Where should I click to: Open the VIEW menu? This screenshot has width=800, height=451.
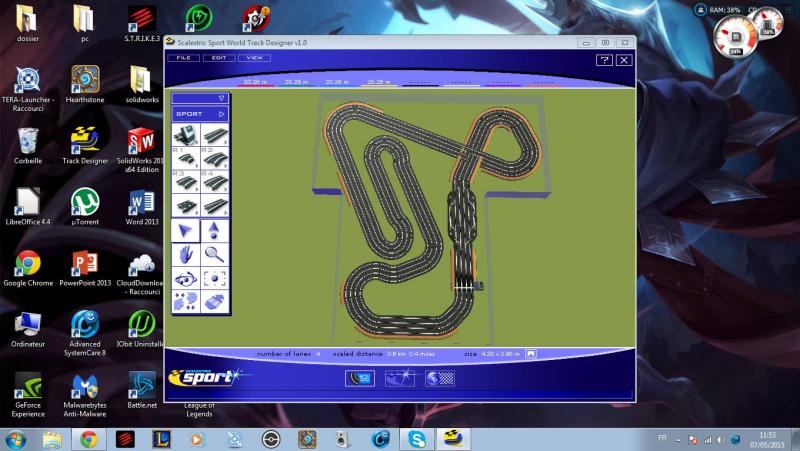tap(254, 58)
